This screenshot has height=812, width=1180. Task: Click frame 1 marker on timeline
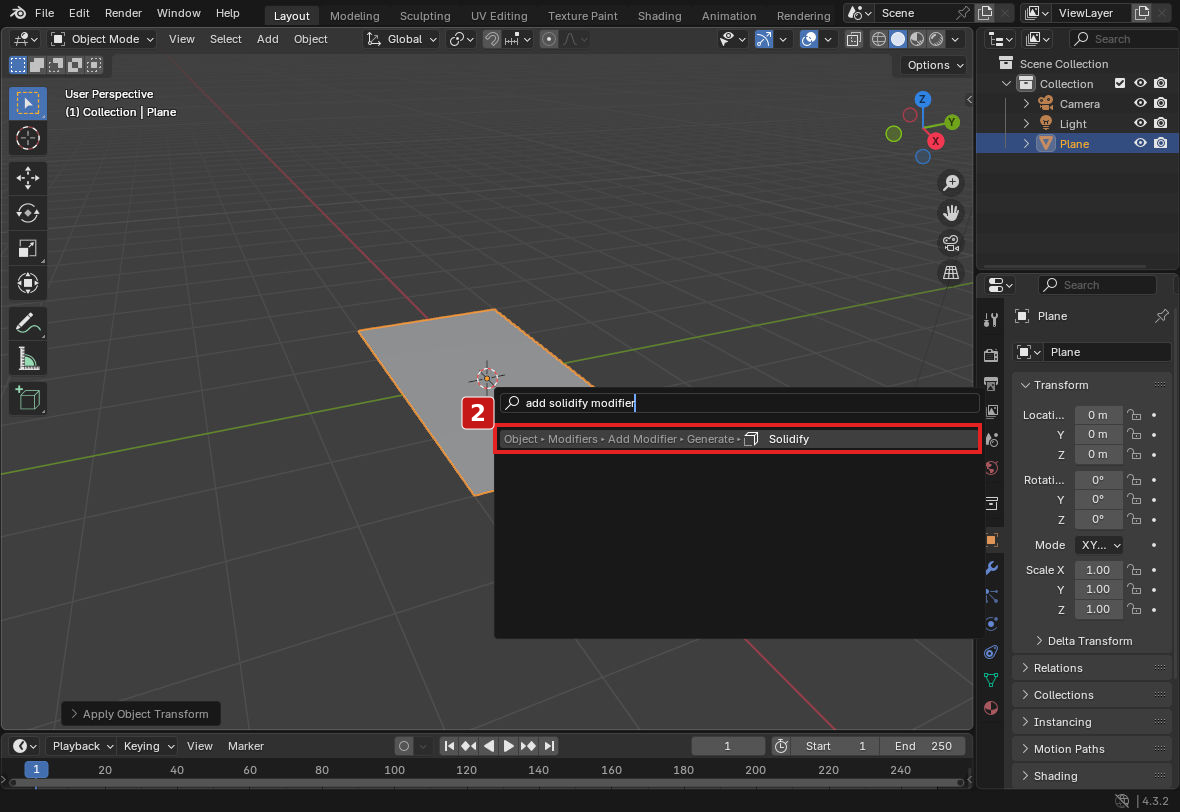pos(36,770)
